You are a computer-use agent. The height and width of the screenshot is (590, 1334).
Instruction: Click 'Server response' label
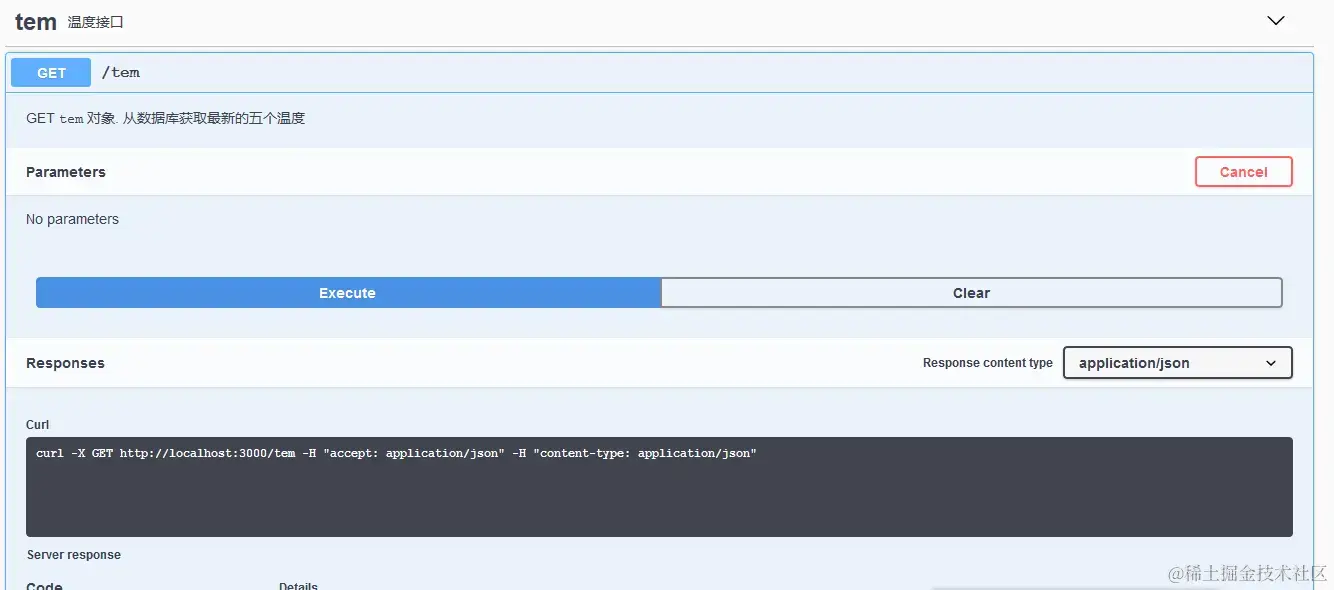(74, 555)
